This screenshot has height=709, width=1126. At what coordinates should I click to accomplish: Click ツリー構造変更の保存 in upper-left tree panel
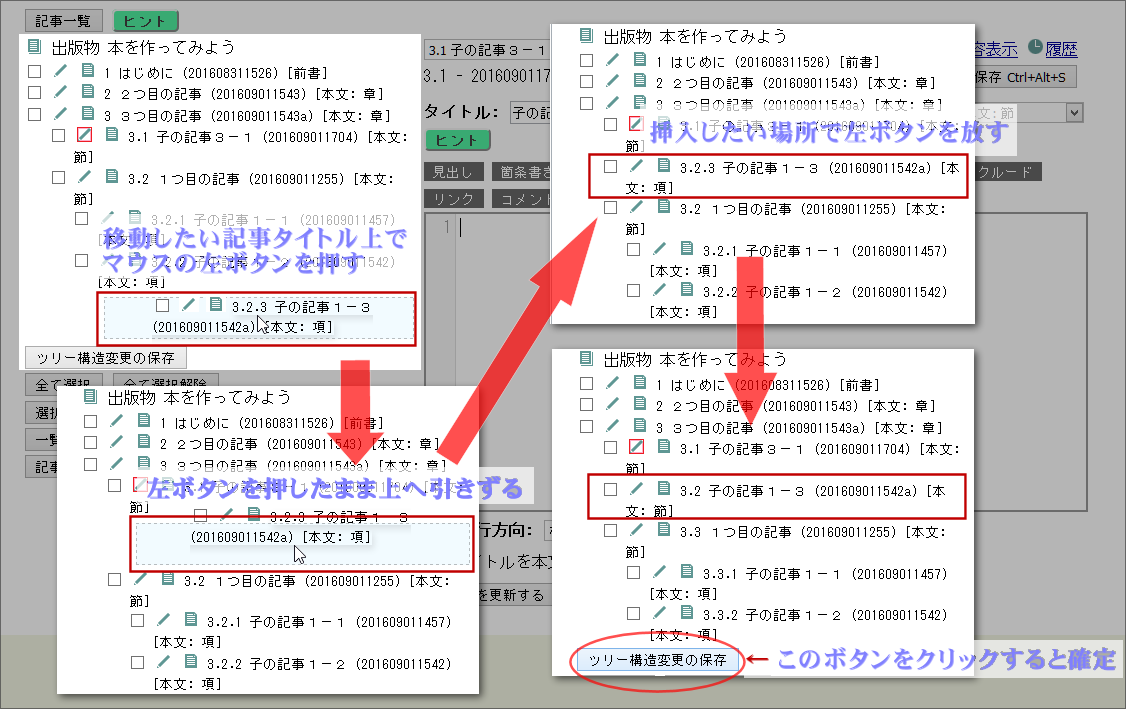coord(106,358)
